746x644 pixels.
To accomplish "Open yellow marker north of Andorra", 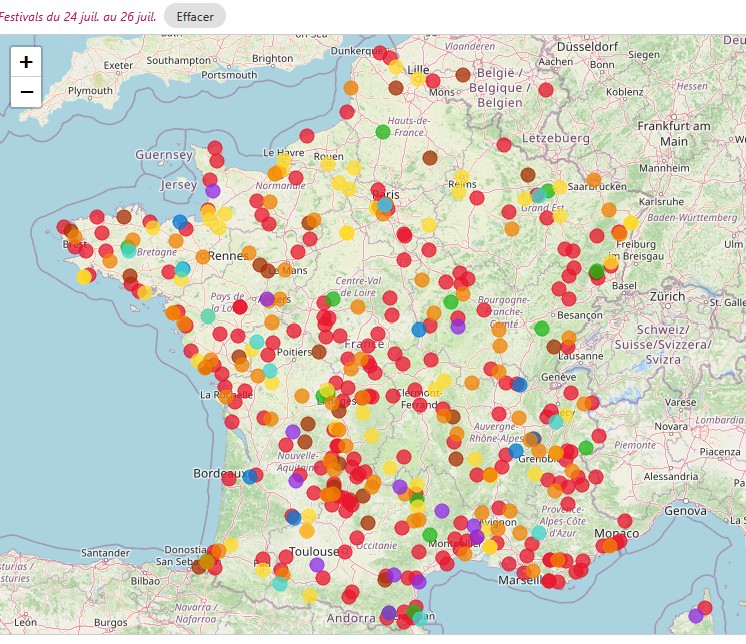I will [x=310, y=595].
